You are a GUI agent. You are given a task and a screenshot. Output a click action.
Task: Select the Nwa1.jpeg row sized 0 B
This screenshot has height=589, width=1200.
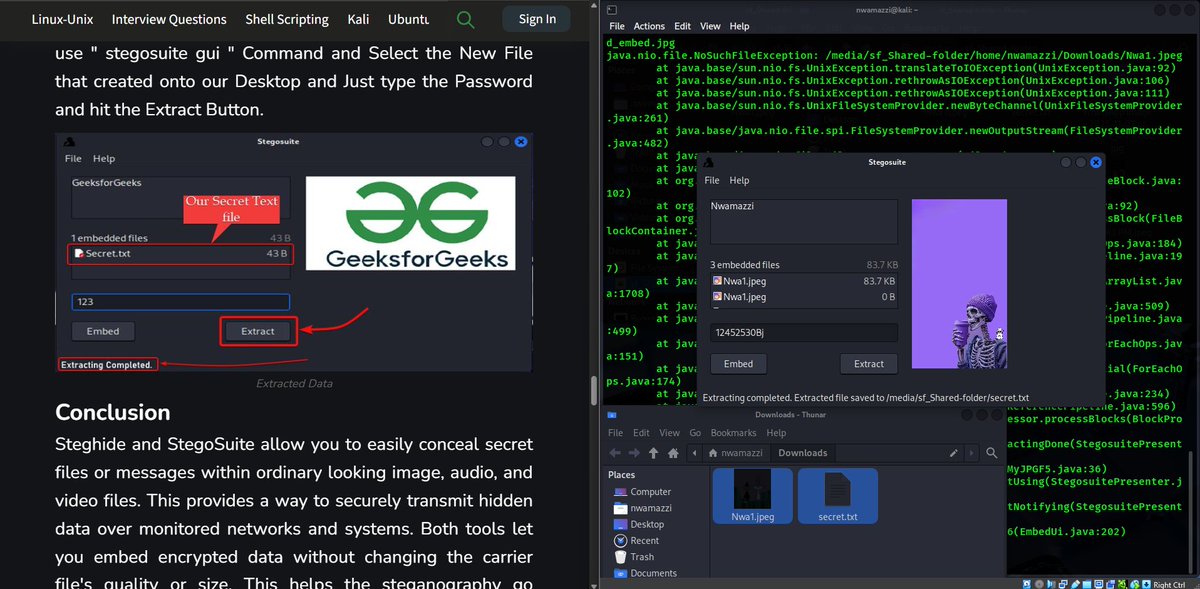tap(804, 297)
